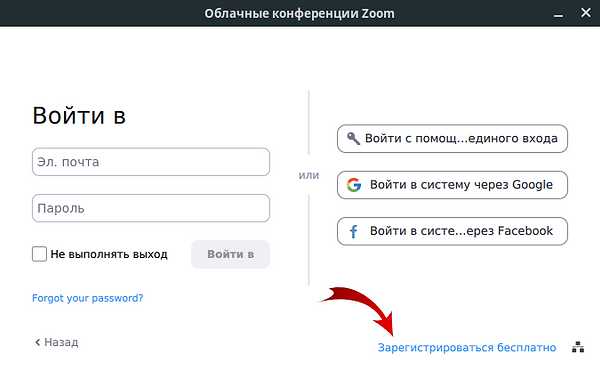Toggle the Не выполнять выход checkbox
600x378 pixels.
coord(39,254)
